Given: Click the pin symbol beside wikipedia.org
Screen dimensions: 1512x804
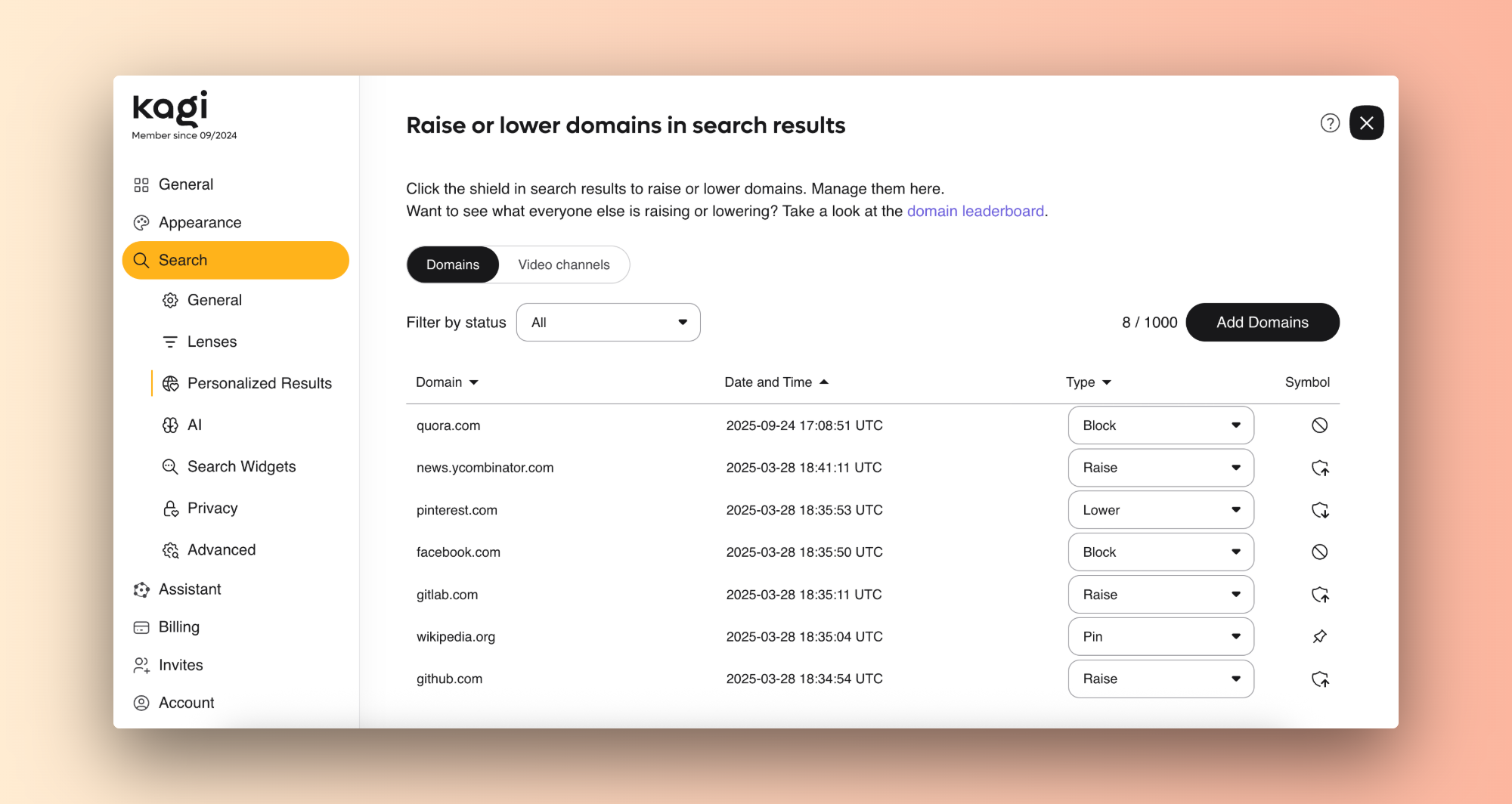Looking at the screenshot, I should coord(1319,636).
